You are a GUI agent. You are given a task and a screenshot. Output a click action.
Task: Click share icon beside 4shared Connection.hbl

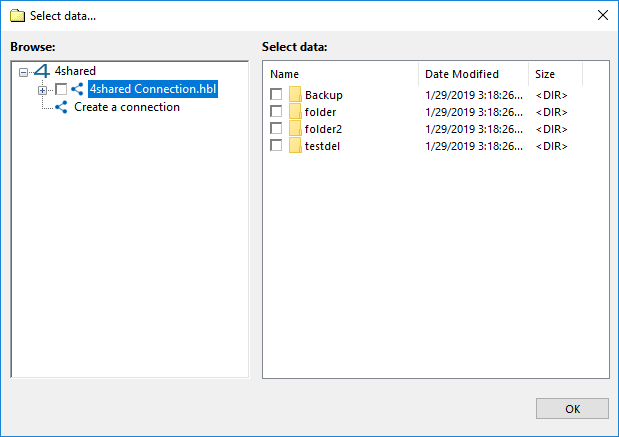coord(77,89)
